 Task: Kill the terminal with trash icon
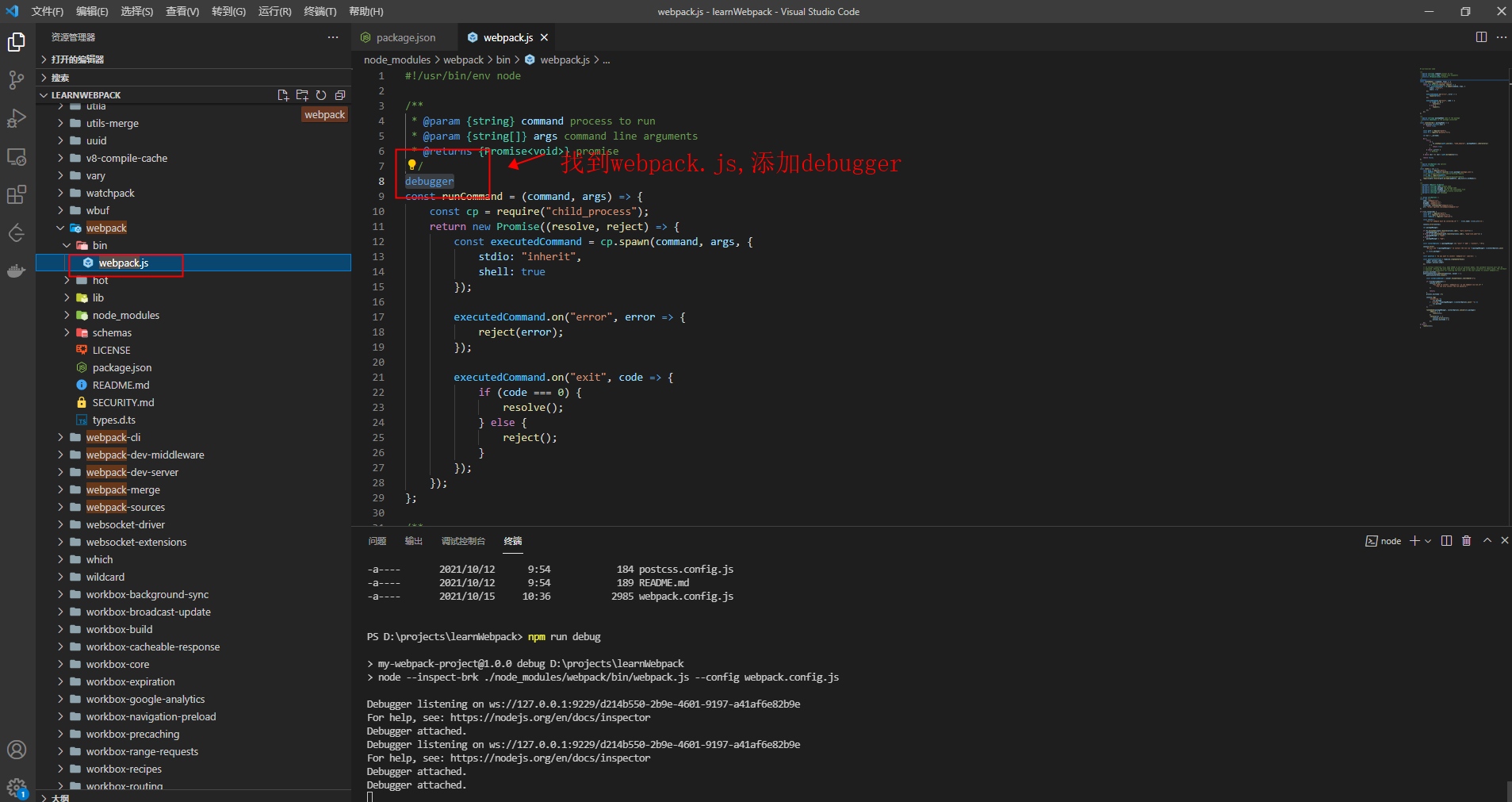(x=1466, y=541)
